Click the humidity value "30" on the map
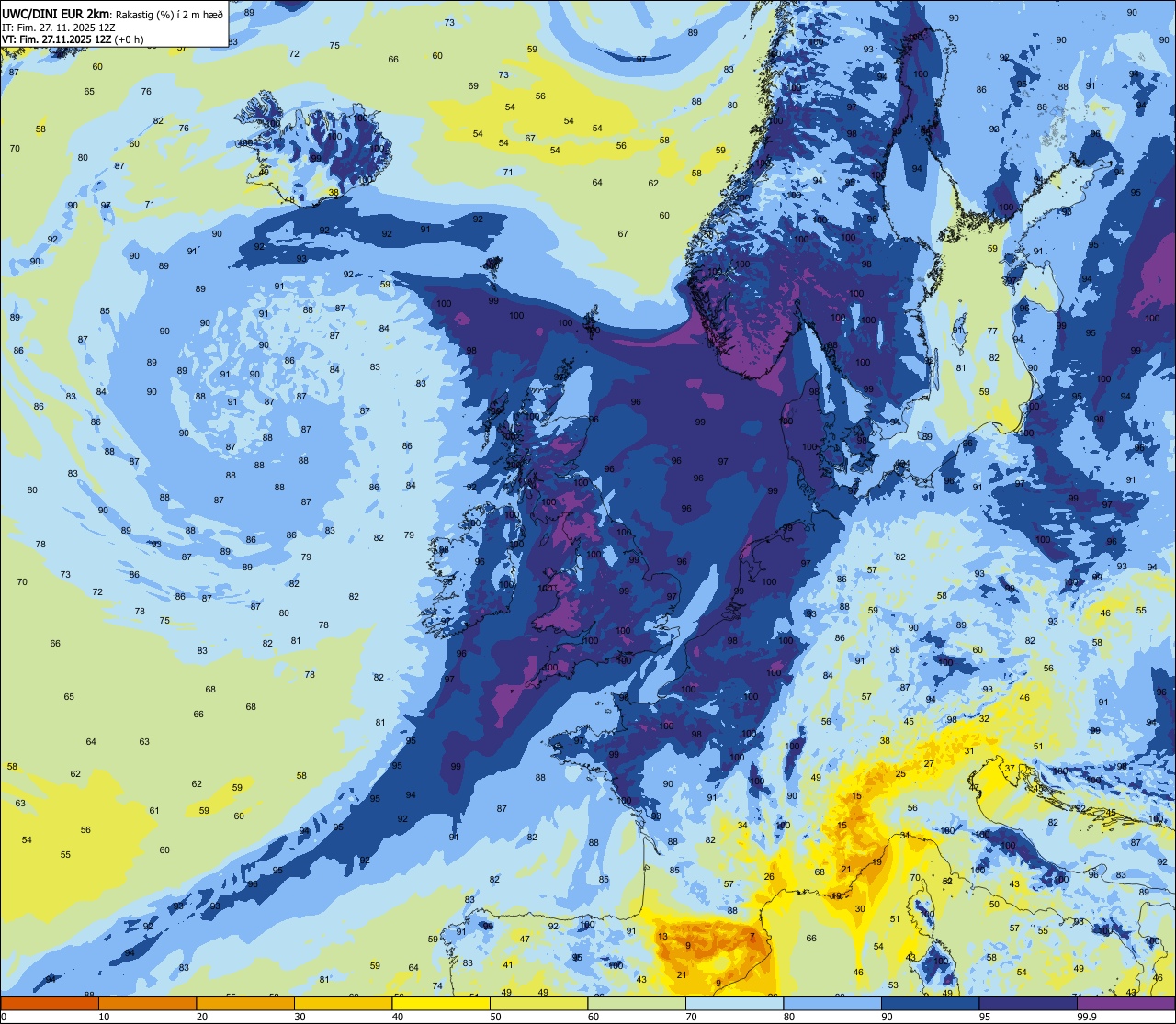Viewport: 1176px width, 1024px height. pos(860,909)
